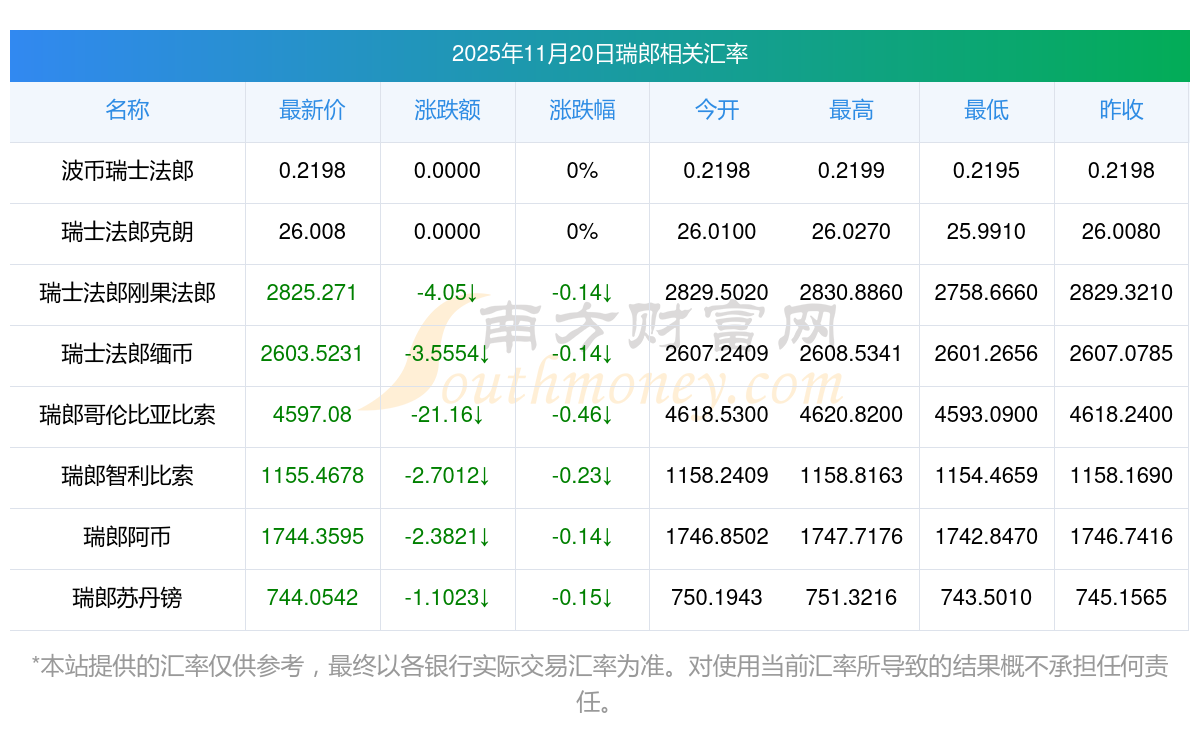Click the 瑞郎苏丹镑 previous close 745.1565
This screenshot has width=1200, height=733.
(1120, 598)
